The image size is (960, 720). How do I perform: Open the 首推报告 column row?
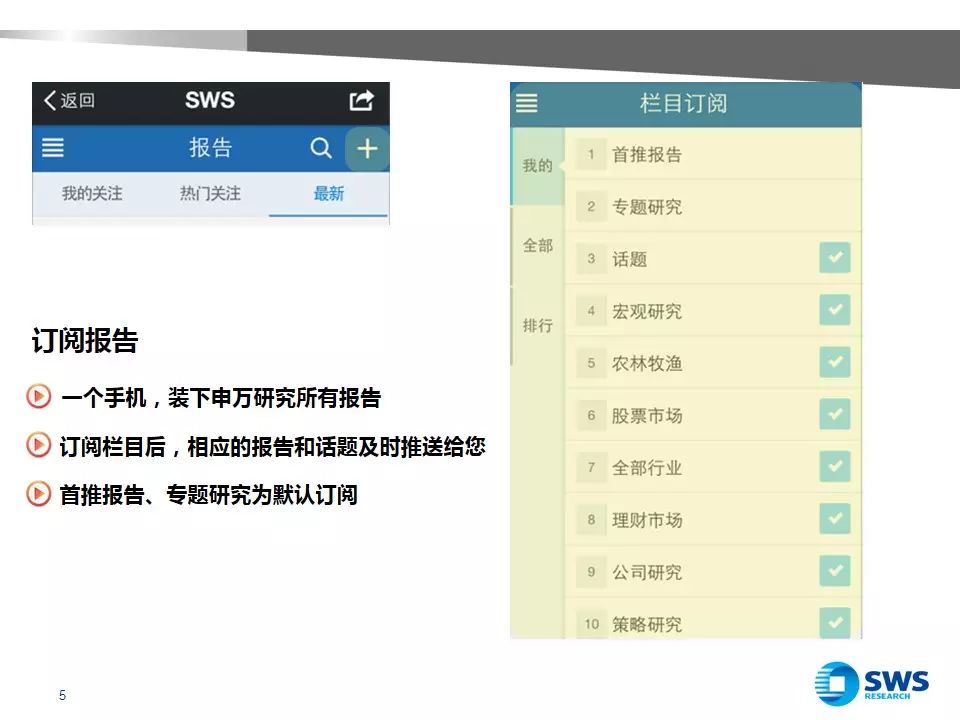[713, 154]
